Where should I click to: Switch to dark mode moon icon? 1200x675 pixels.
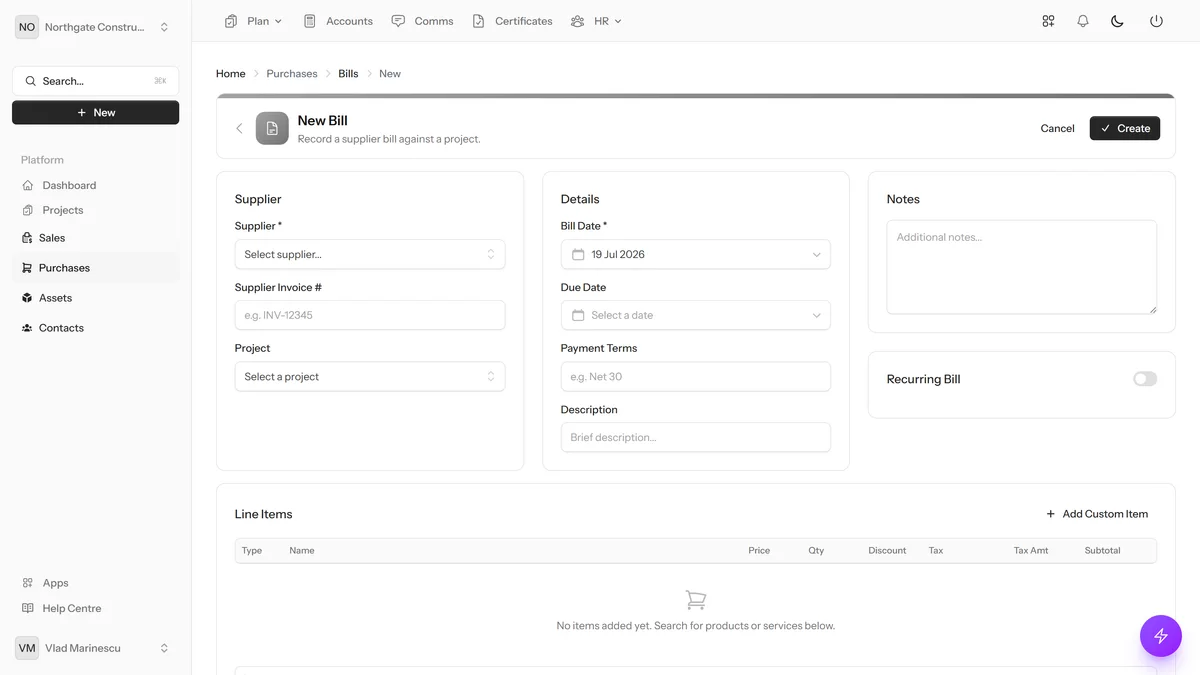[1117, 21]
